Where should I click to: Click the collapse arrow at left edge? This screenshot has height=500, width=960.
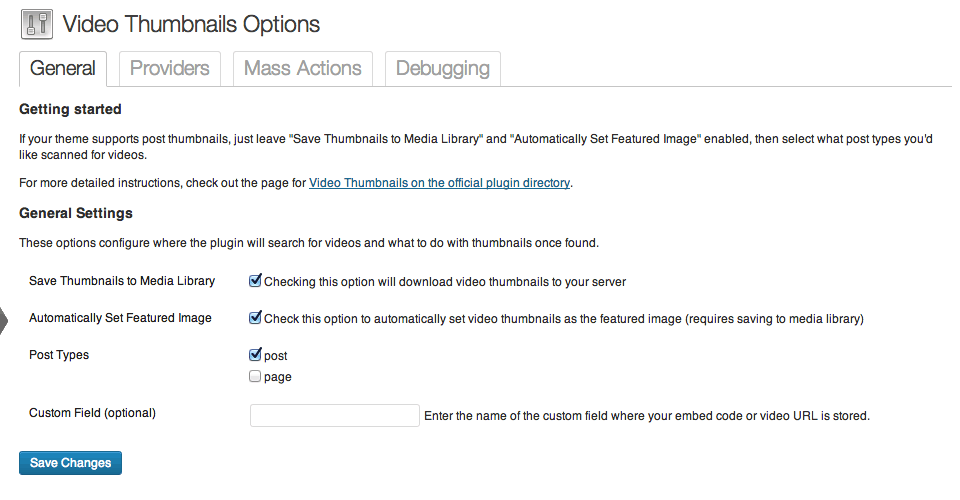[x=4, y=321]
